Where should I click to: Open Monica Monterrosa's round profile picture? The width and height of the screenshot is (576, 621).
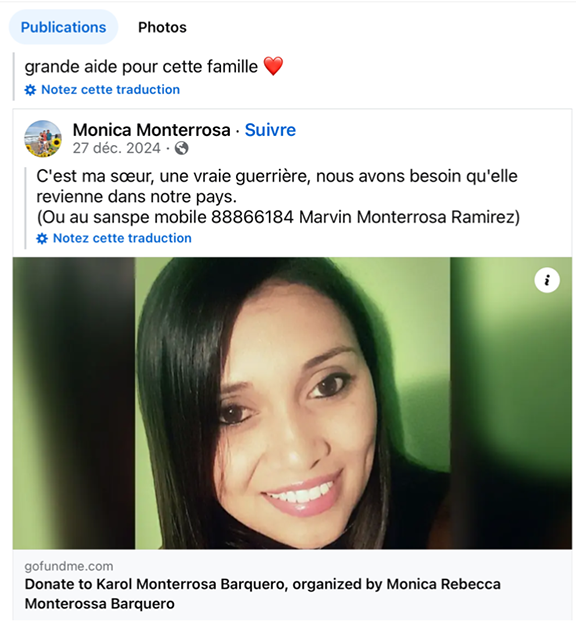tap(43, 139)
